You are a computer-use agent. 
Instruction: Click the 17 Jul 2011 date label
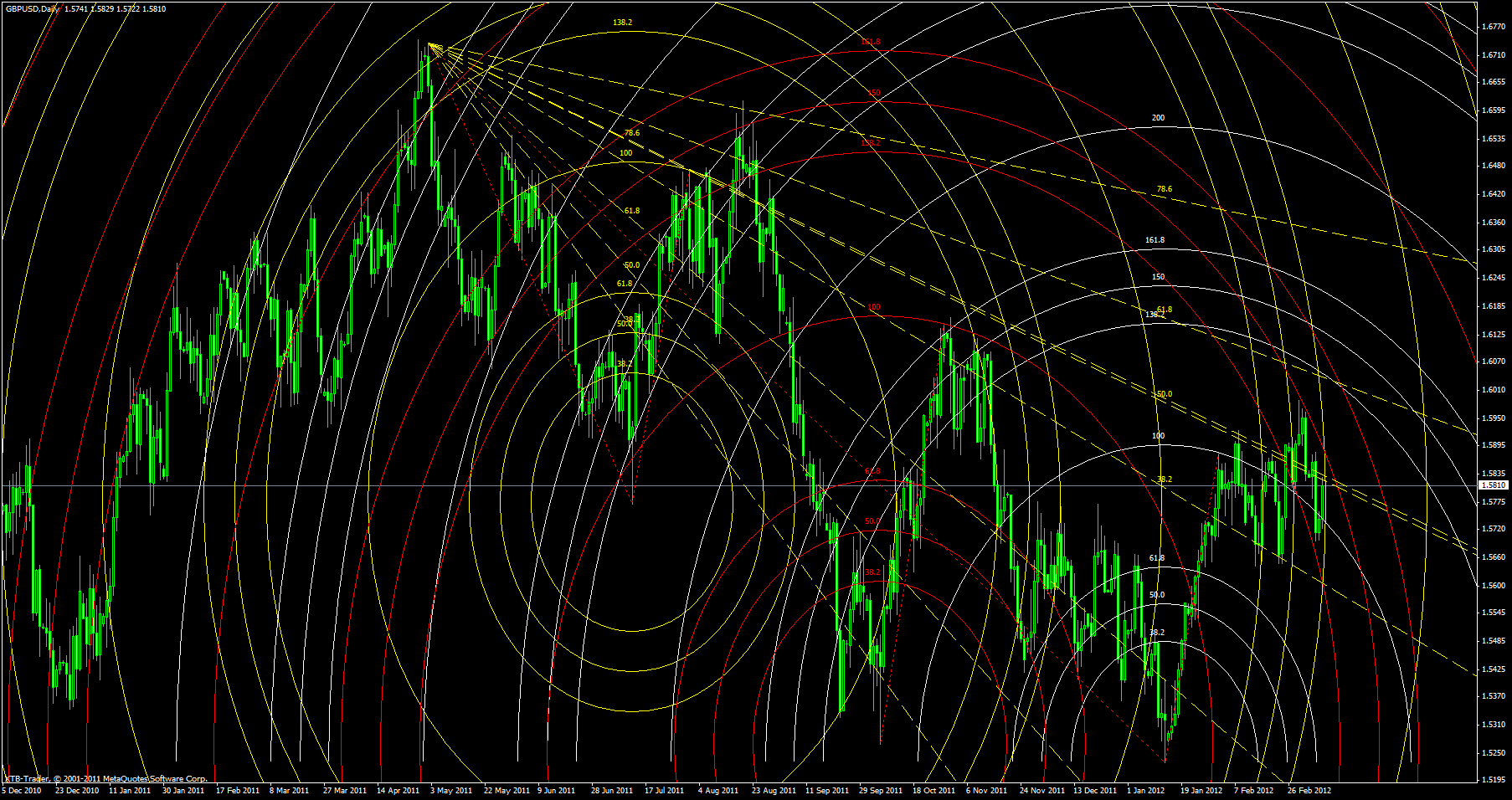click(664, 790)
